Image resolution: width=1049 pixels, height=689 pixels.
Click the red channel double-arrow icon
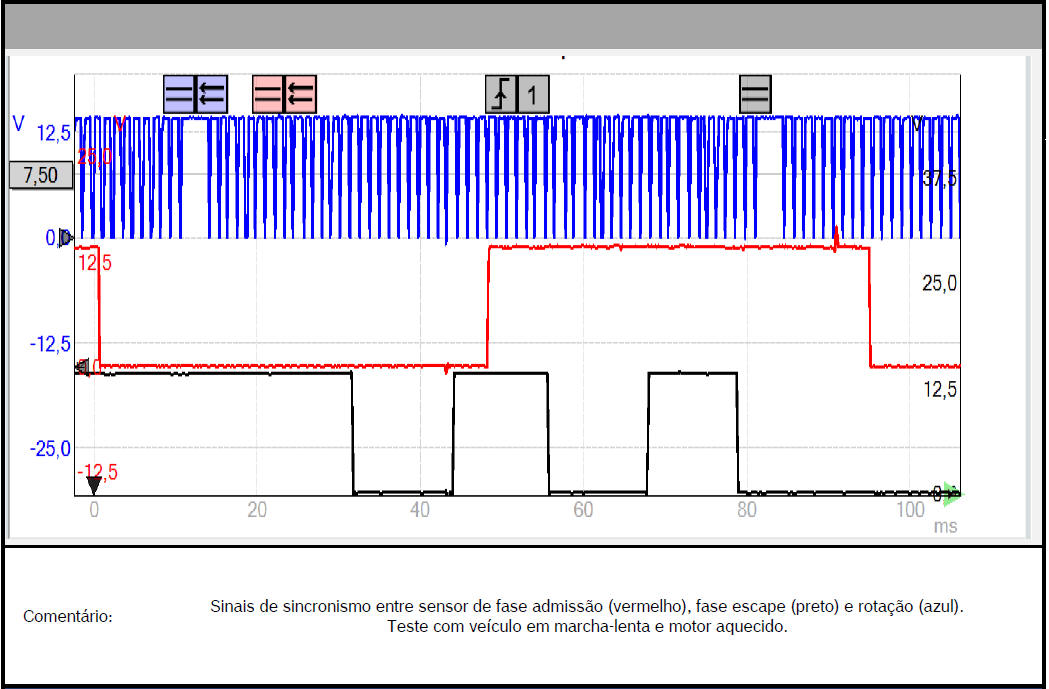(301, 95)
